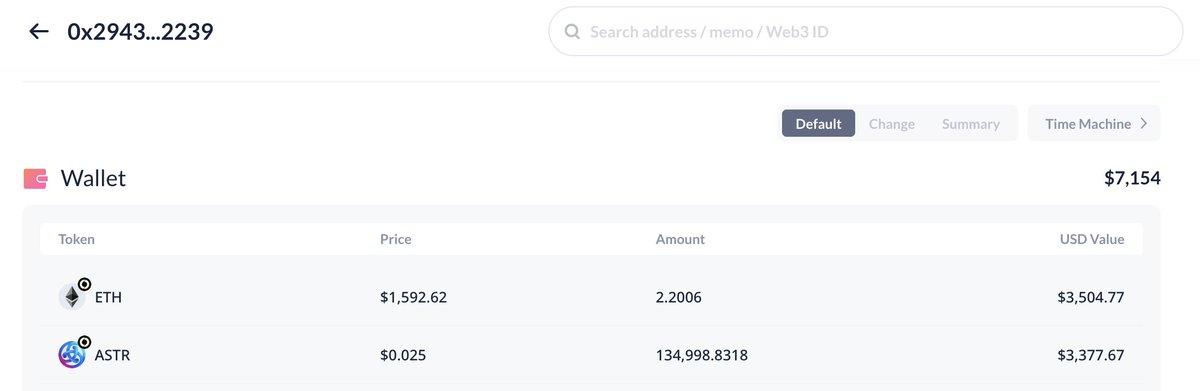This screenshot has height=391, width=1200.
Task: Click the address 0x2943...2239 title
Action: point(140,32)
